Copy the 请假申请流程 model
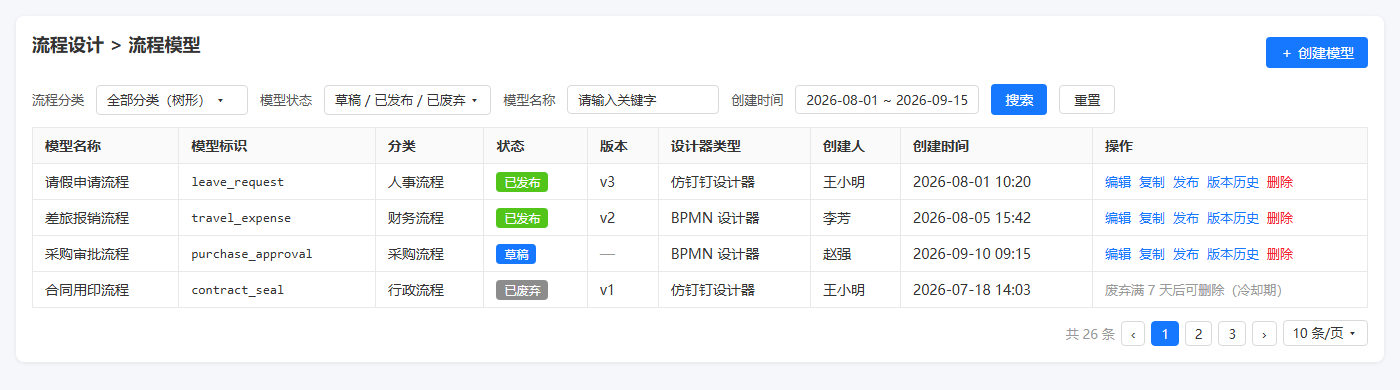Screen dimensions: 1400x390 coord(1152,182)
